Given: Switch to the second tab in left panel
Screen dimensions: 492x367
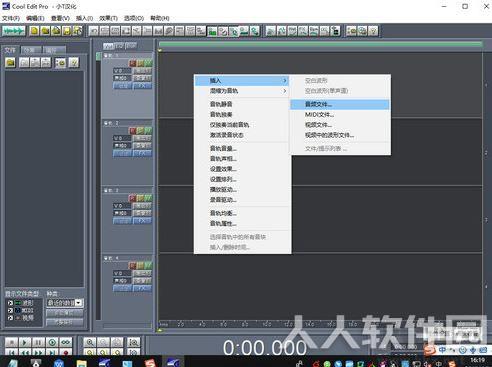Looking at the screenshot, I should tap(31, 50).
